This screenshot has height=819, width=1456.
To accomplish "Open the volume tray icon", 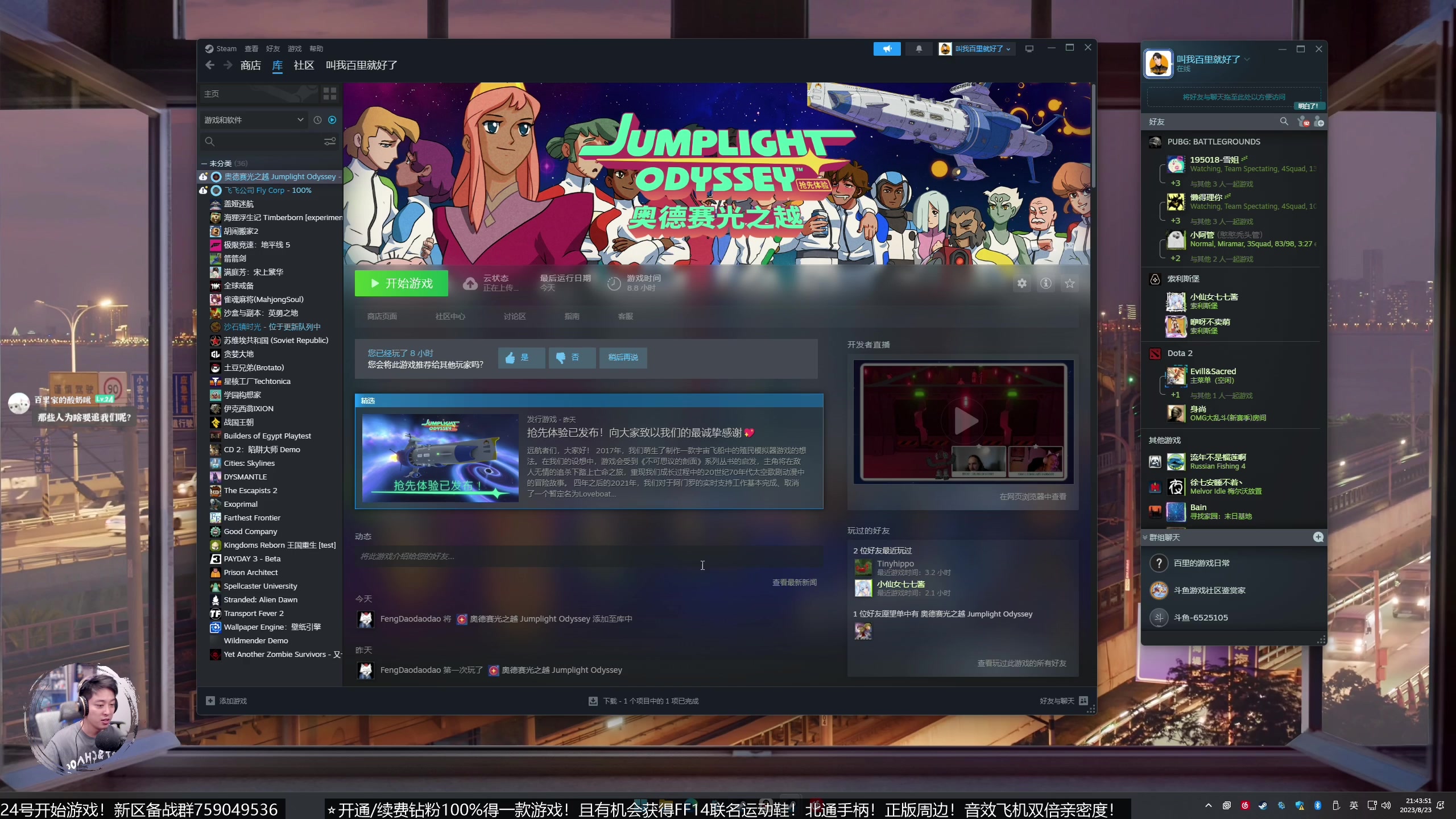I will (1386, 805).
